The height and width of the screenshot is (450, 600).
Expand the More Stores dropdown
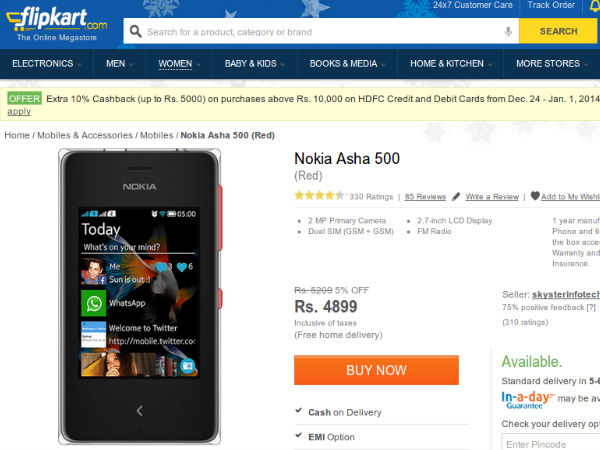550,64
